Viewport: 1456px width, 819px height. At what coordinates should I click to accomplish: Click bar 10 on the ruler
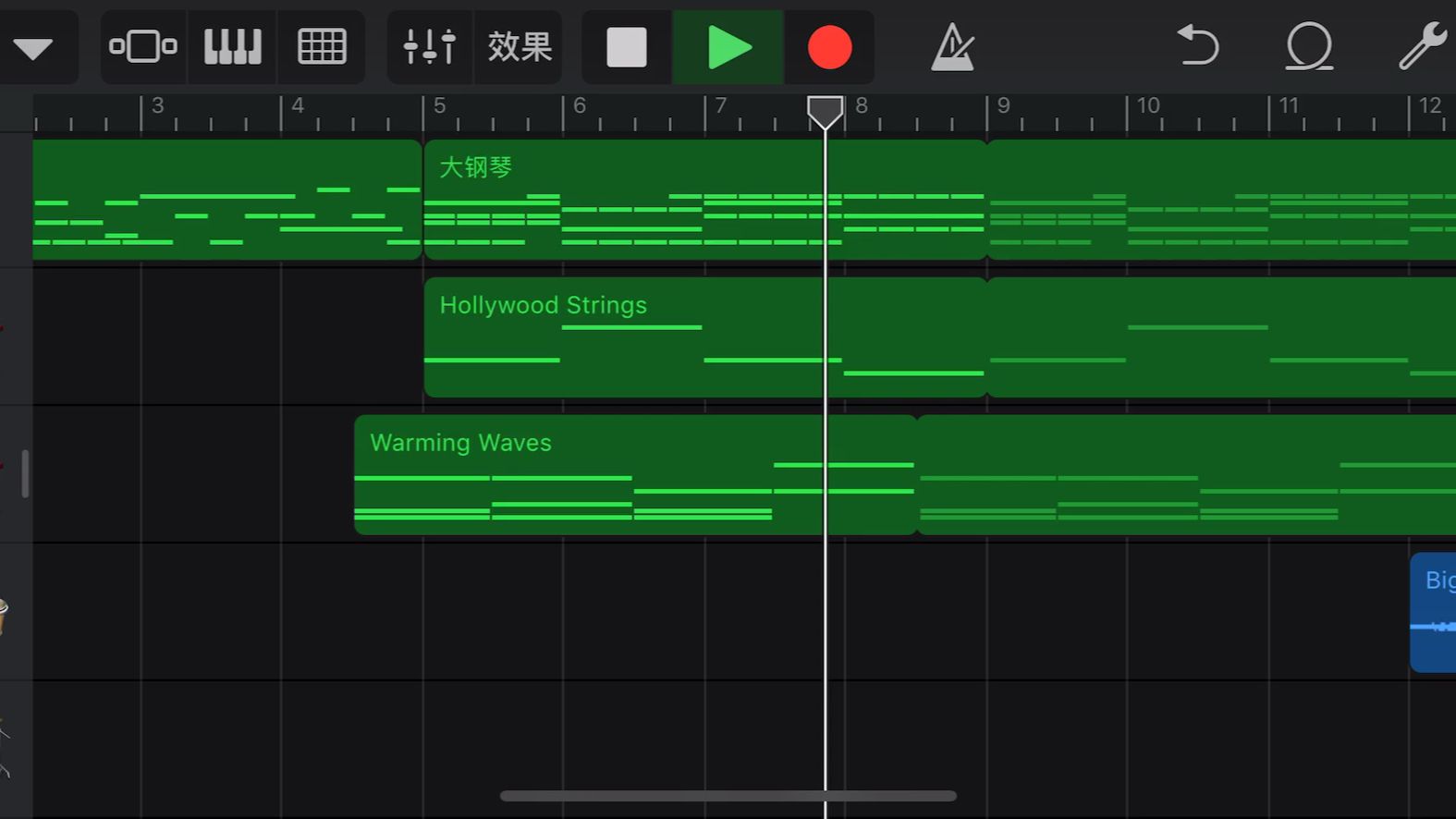coord(1147,106)
